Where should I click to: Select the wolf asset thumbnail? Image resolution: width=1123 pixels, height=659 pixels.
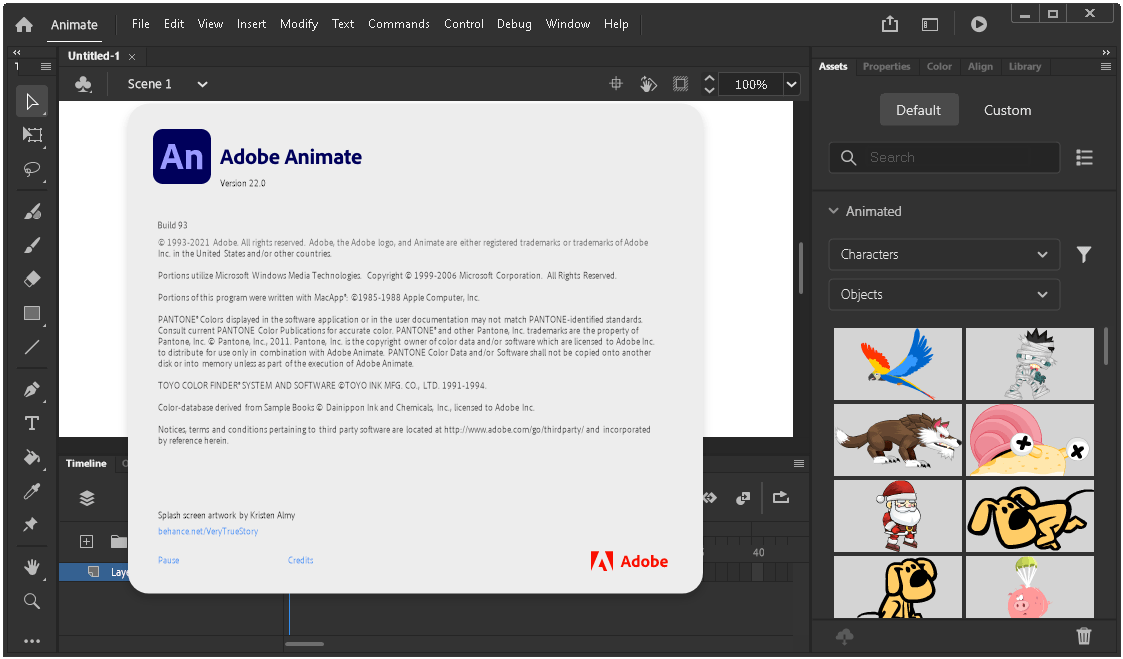pos(897,440)
